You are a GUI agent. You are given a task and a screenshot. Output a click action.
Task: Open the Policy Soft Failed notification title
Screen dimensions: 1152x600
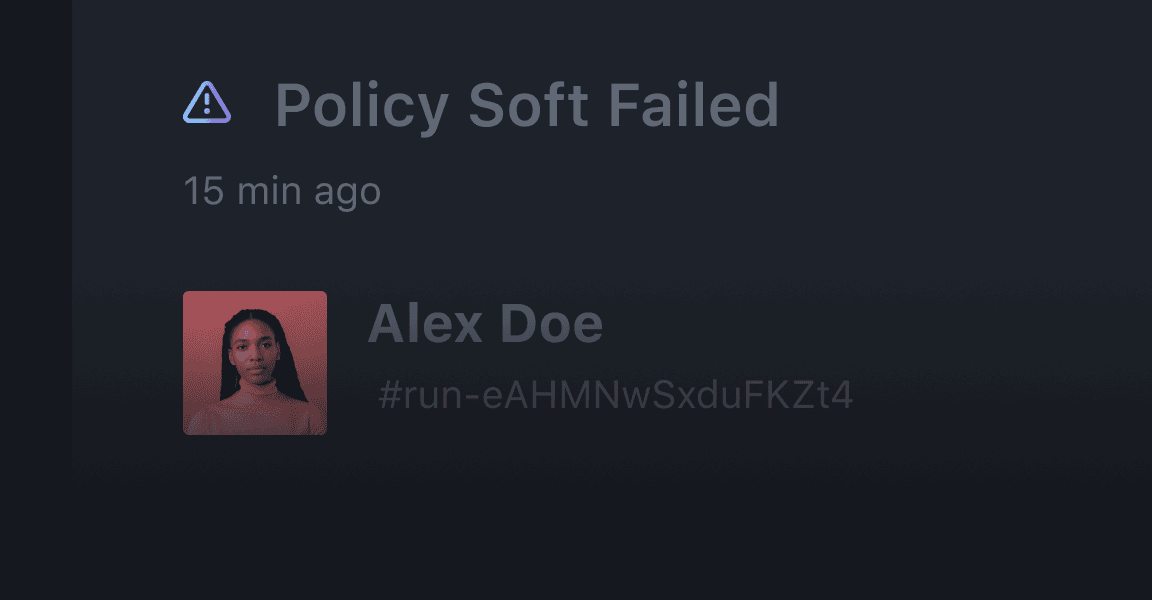coord(527,106)
